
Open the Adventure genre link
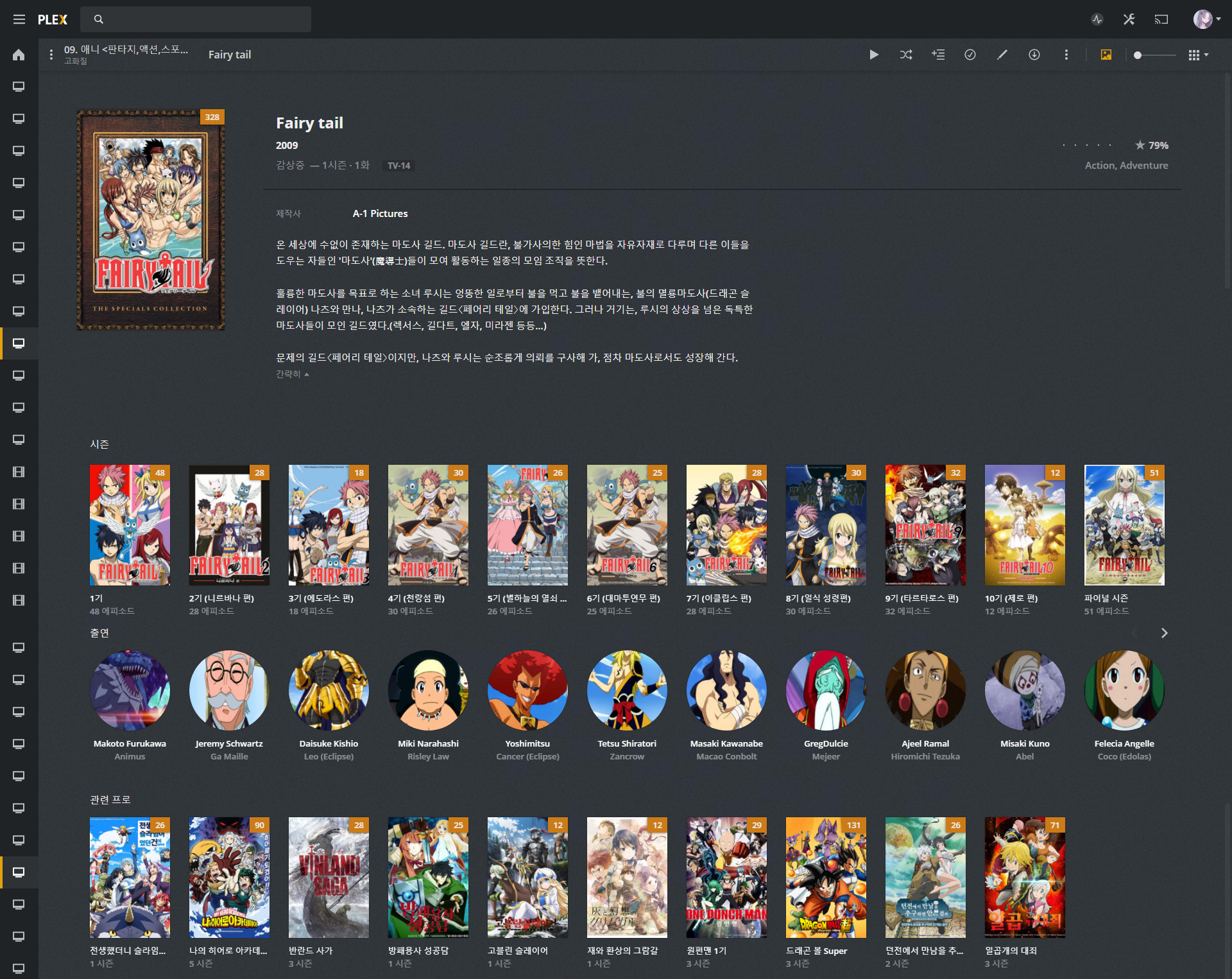click(x=1144, y=165)
